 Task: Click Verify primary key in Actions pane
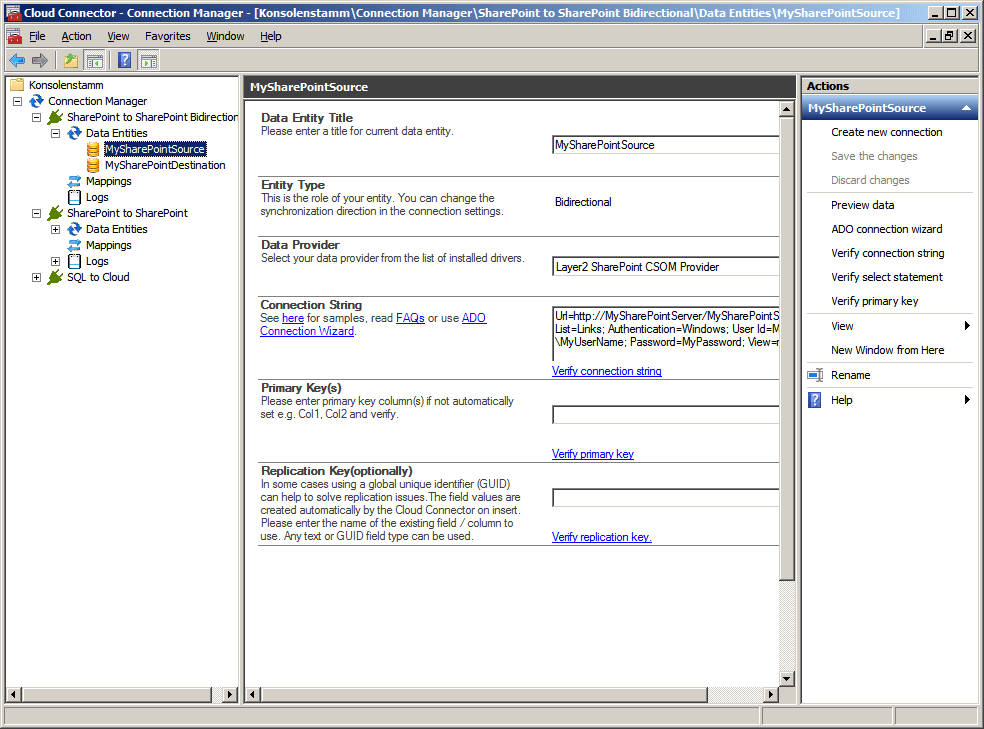click(874, 301)
